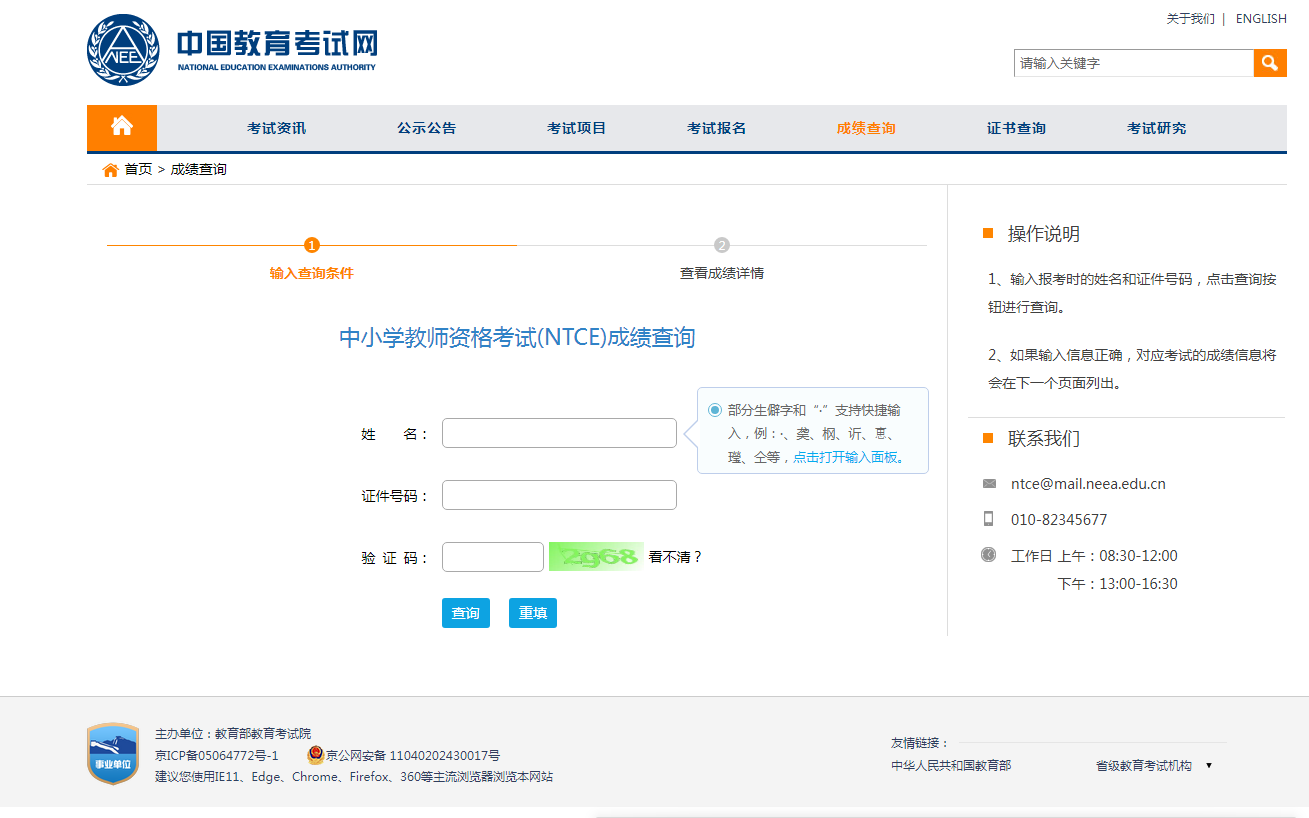Click the phone icon beside 010-82345677
This screenshot has width=1309, height=818.
coord(989,519)
